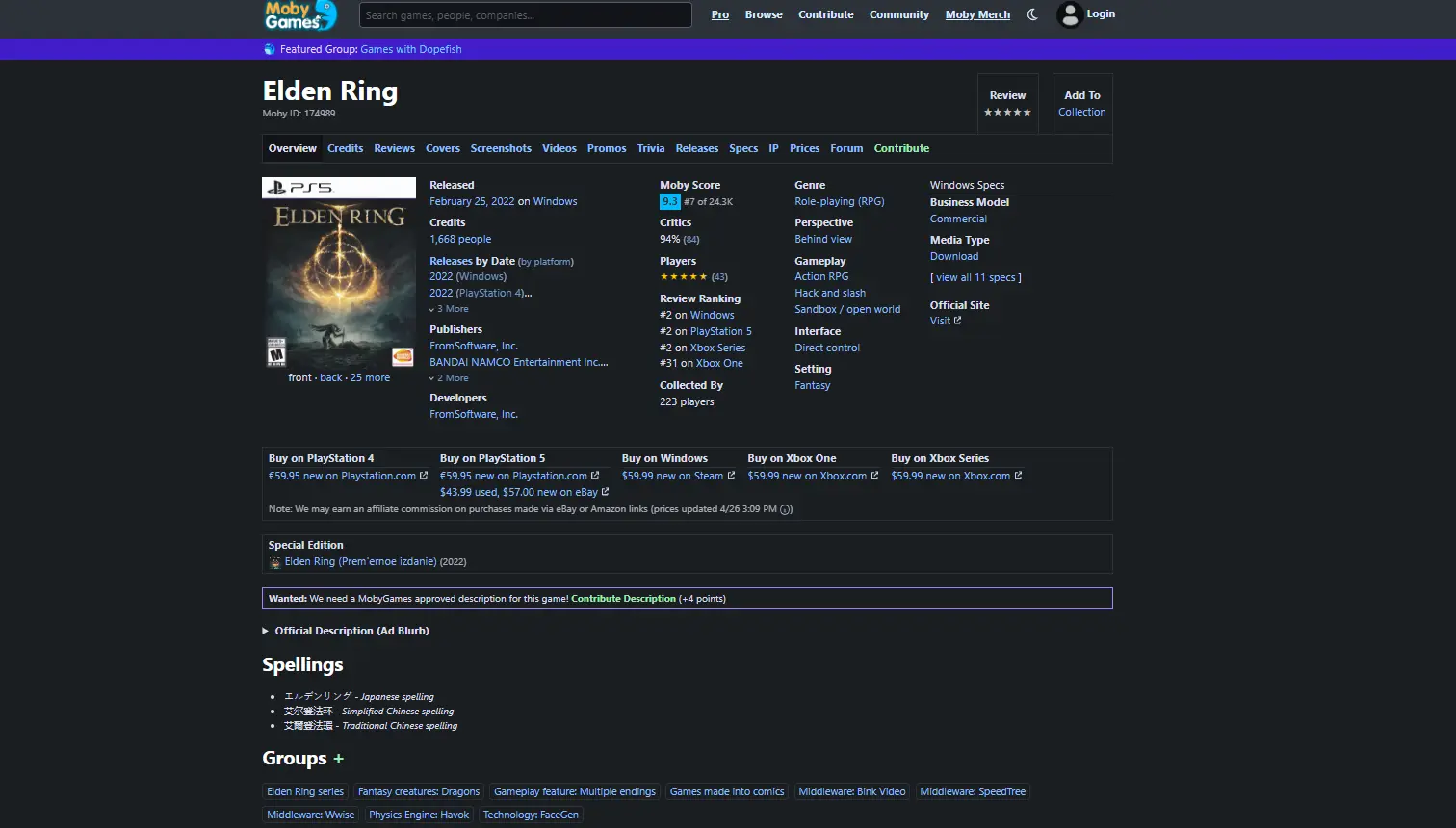Screen dimensions: 1456x828
Task: Rate the game with Review stars
Action: point(1007,112)
